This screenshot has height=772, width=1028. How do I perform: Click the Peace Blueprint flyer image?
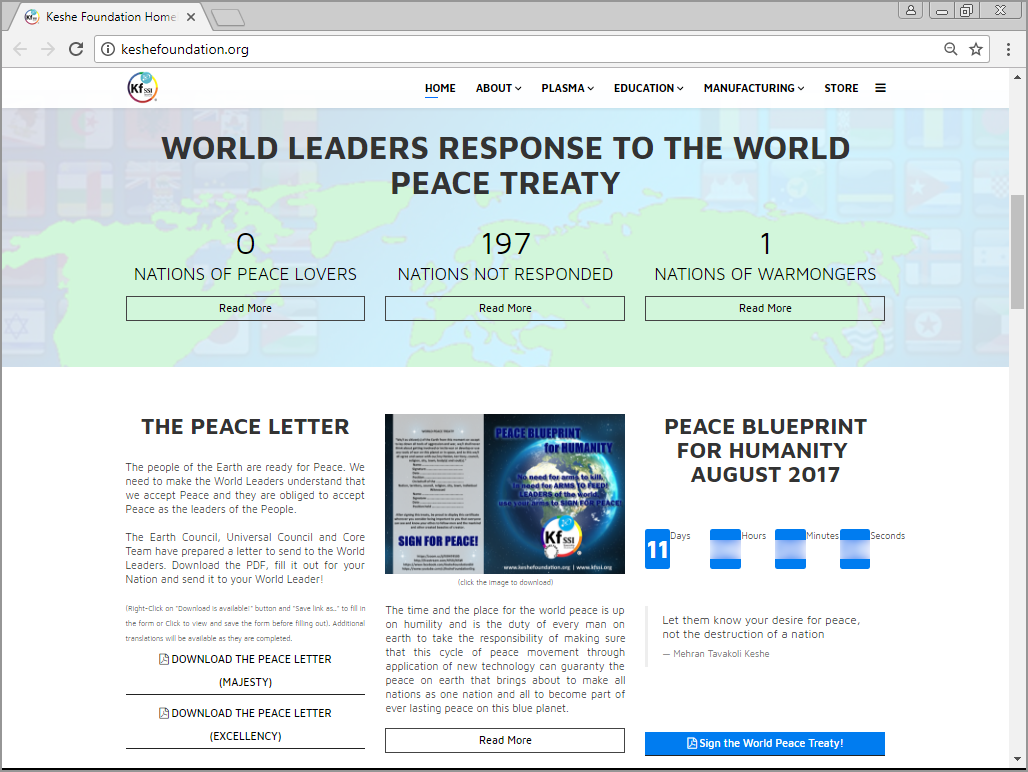click(x=505, y=493)
